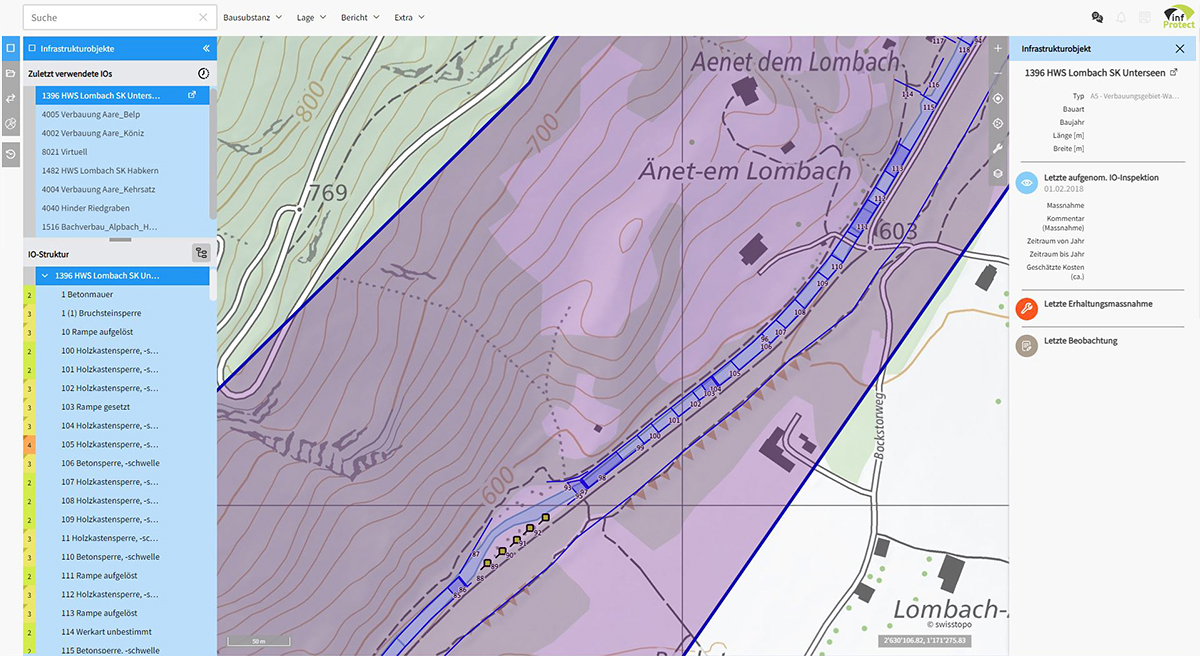The width and height of the screenshot is (1200, 656).
Task: Click Letzte Beobachtung heading
Action: point(1080,341)
